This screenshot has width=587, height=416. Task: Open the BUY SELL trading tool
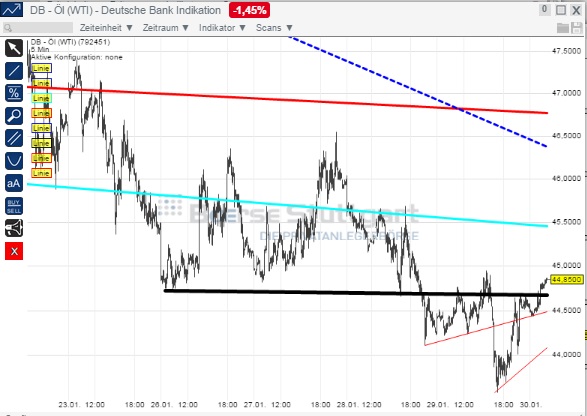pos(14,206)
